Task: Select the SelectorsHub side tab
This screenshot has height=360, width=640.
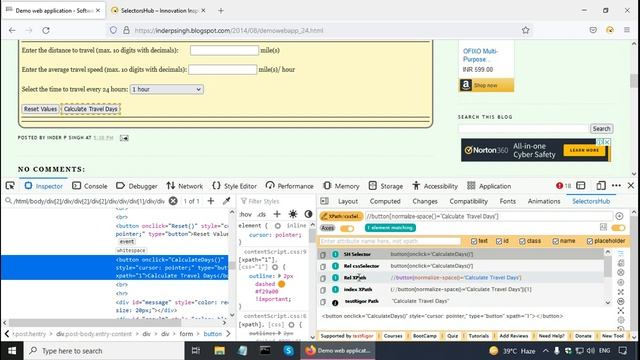Action: click(x=591, y=201)
